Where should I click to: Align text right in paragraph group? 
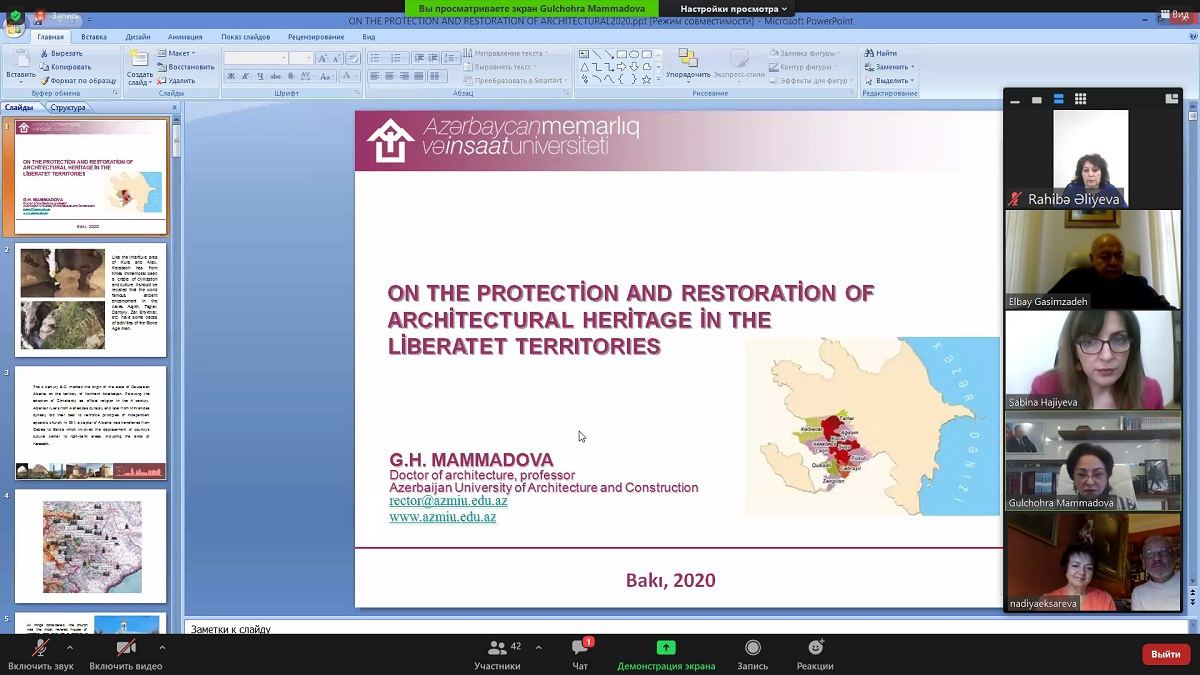(x=405, y=76)
